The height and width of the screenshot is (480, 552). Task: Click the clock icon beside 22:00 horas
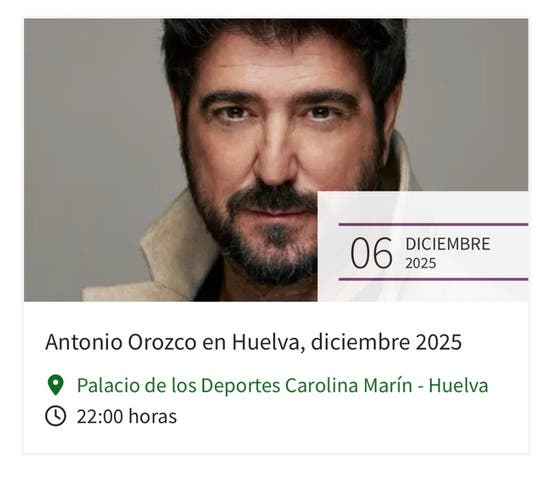56,416
